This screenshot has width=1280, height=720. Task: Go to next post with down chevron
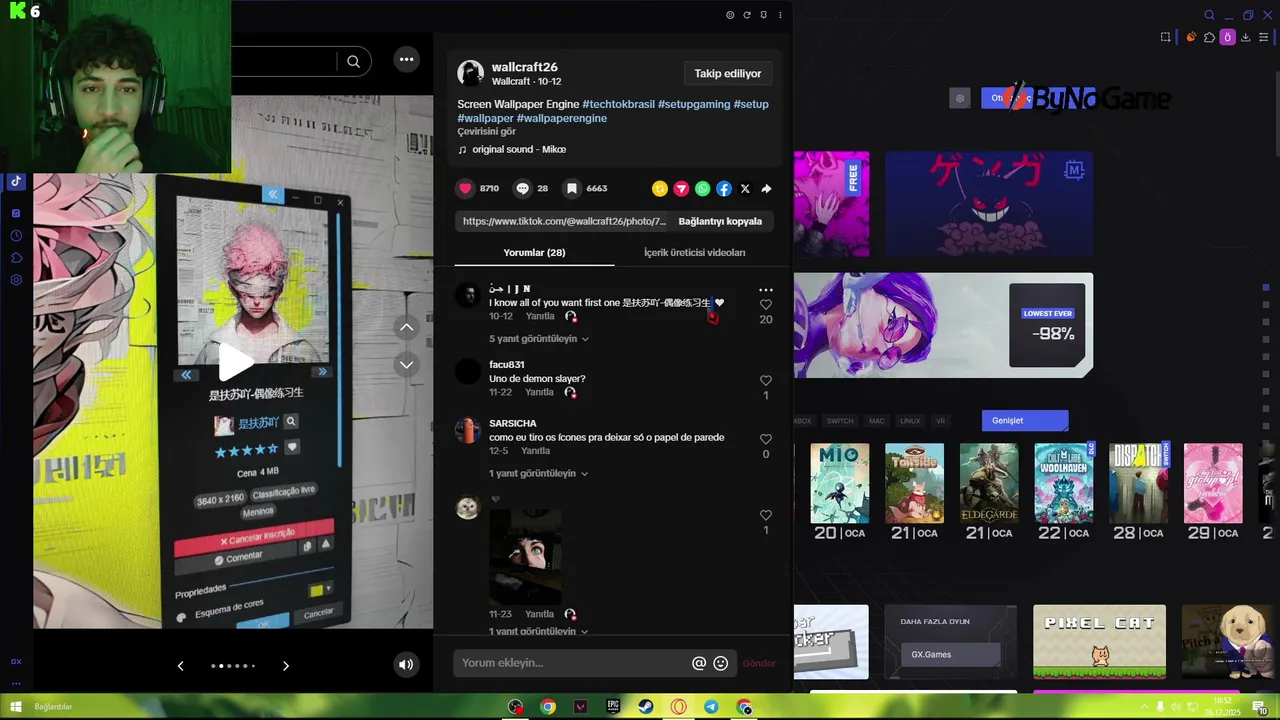(406, 365)
